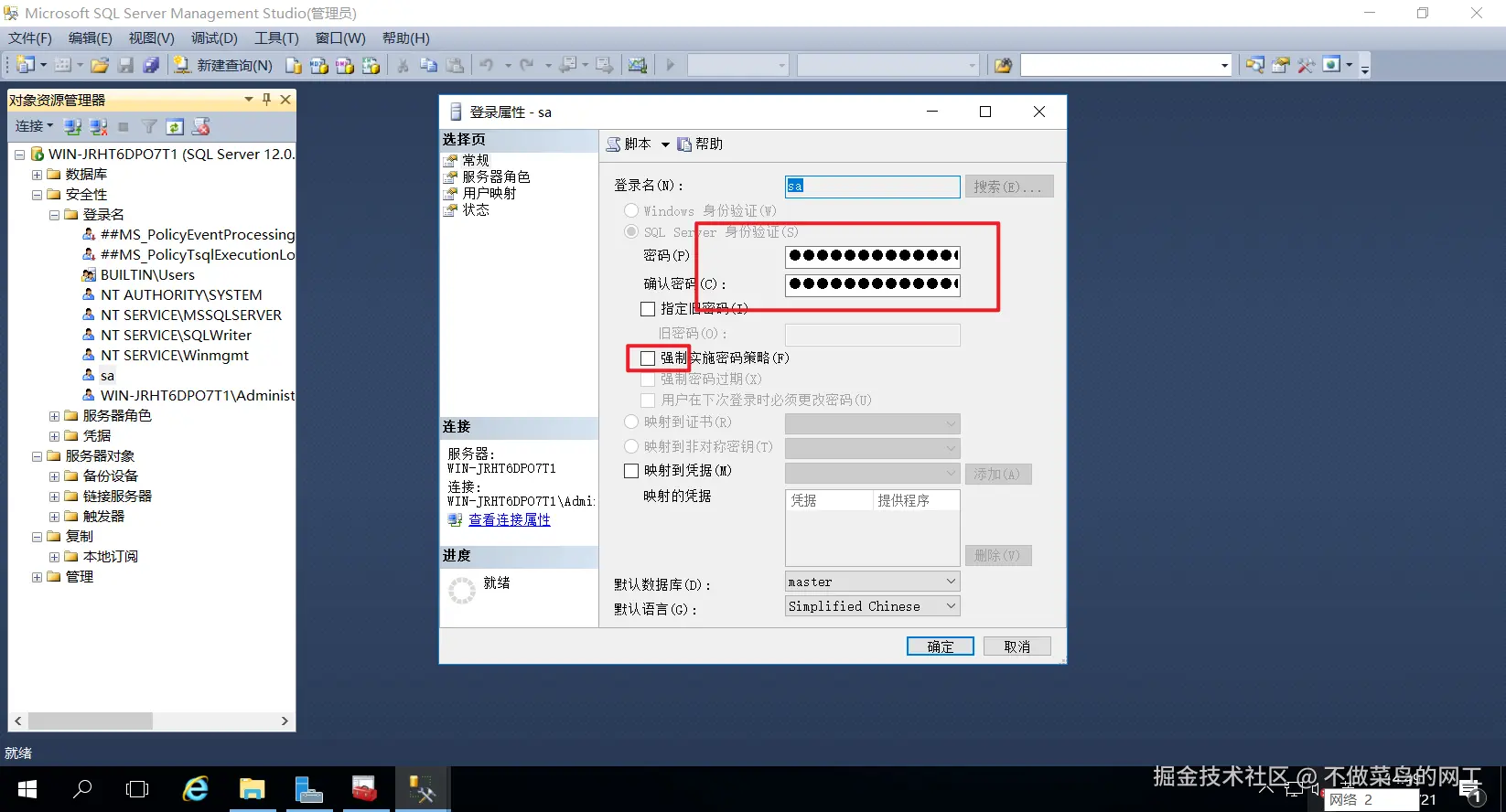Expand the 管理 tree node
This screenshot has height=812, width=1506.
tap(37, 577)
